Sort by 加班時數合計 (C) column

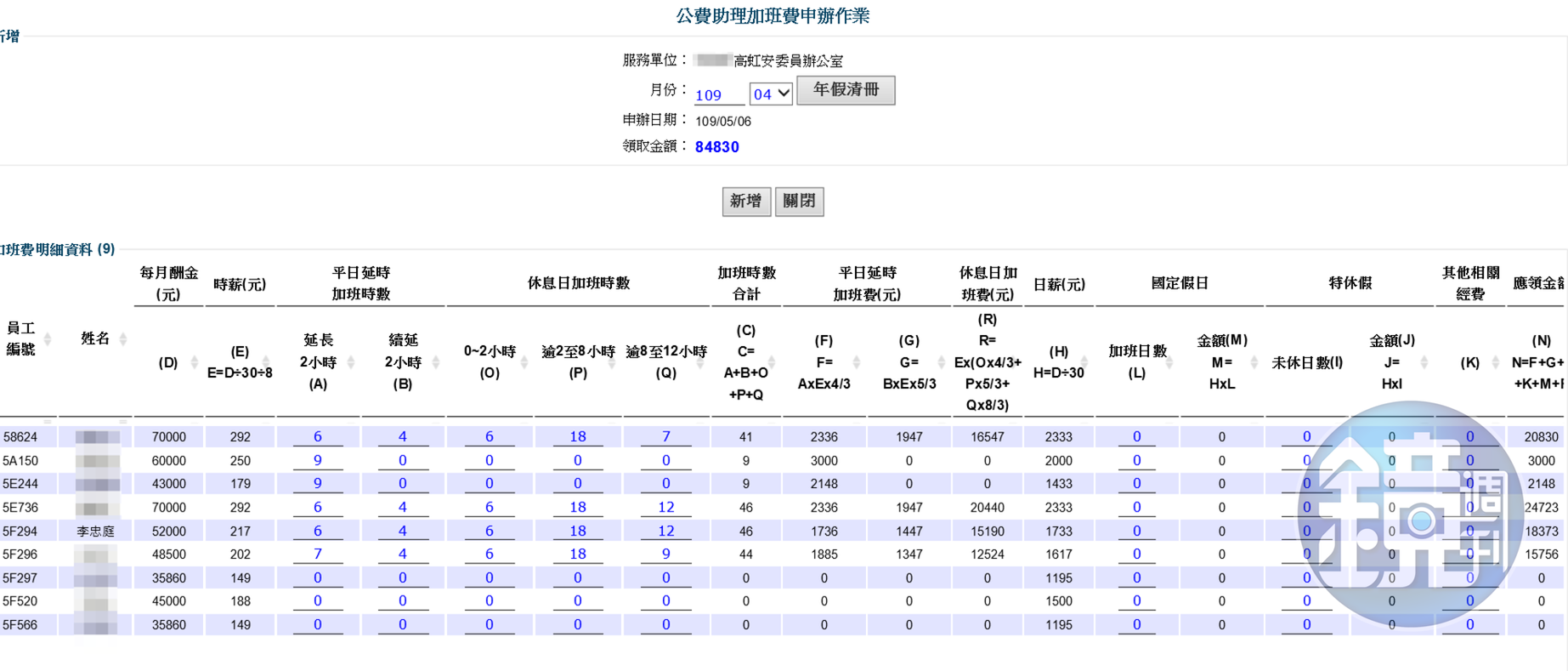(x=772, y=362)
